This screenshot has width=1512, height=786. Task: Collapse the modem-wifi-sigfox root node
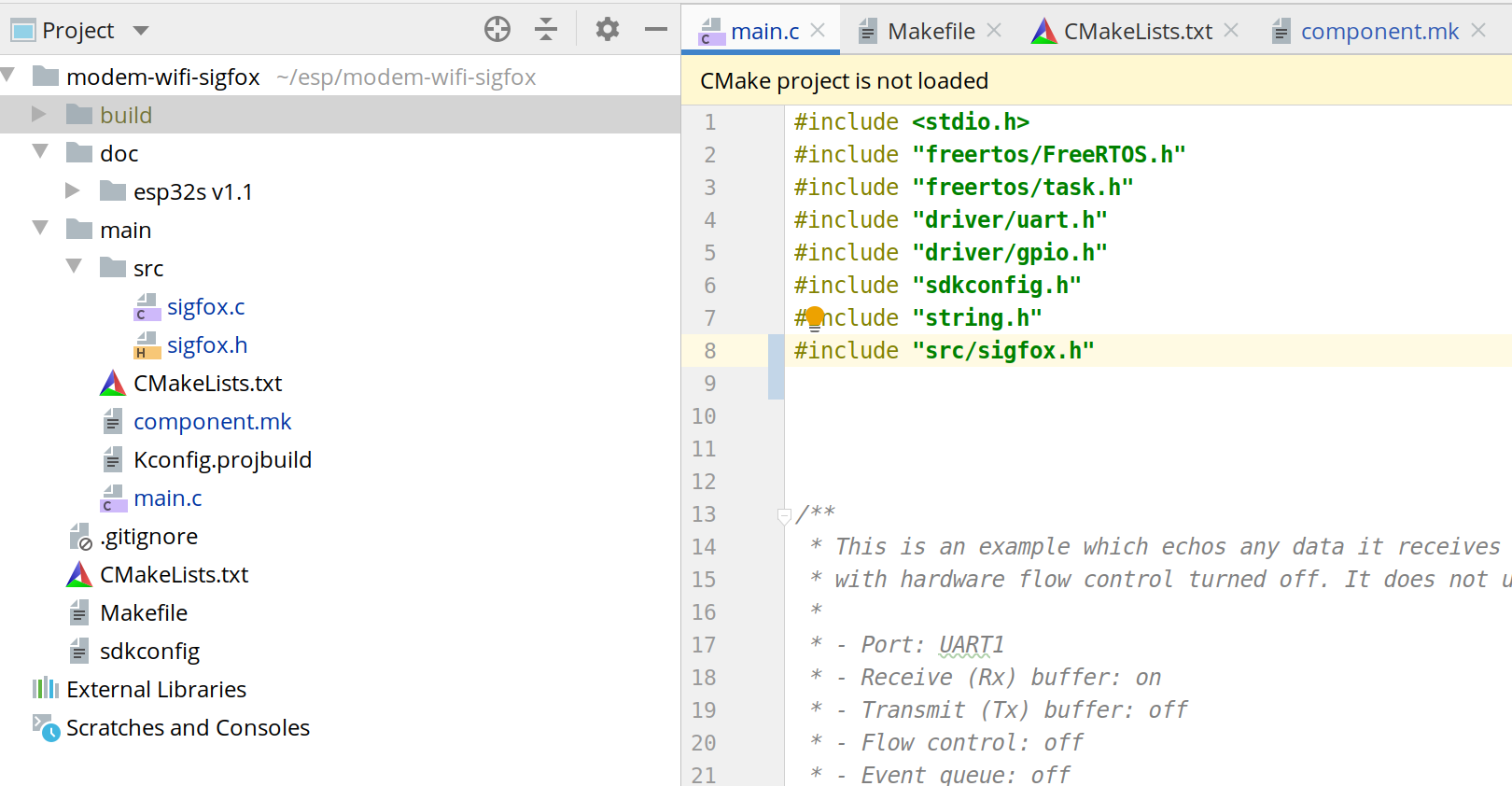point(8,75)
